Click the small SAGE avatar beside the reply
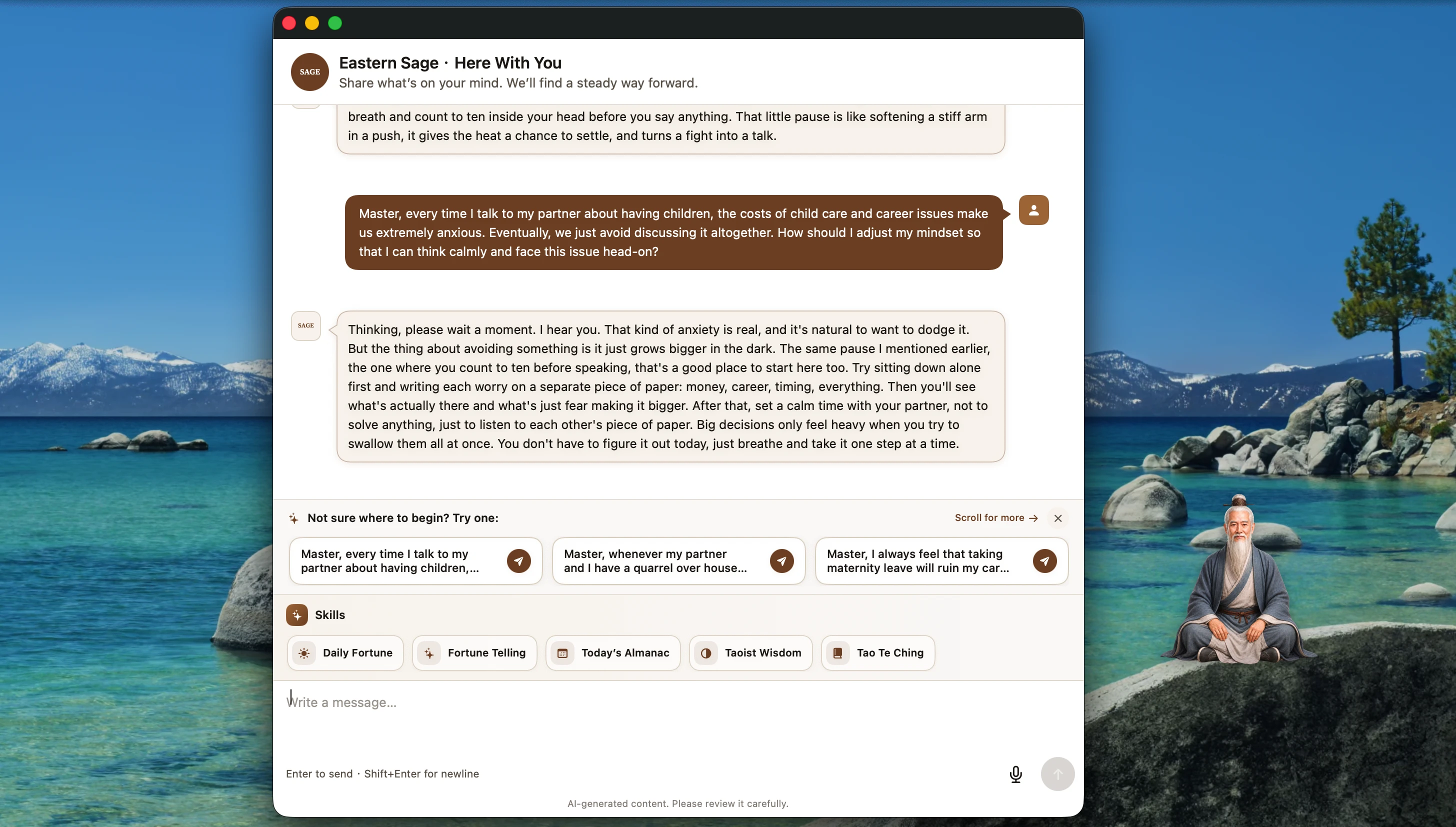This screenshot has height=827, width=1456. pyautogui.click(x=305, y=325)
